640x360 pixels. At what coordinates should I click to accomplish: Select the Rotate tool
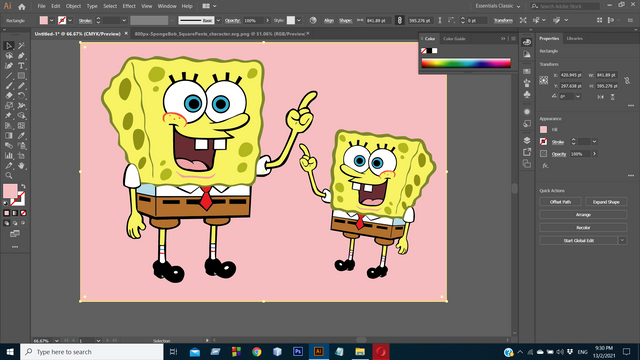tap(21, 96)
